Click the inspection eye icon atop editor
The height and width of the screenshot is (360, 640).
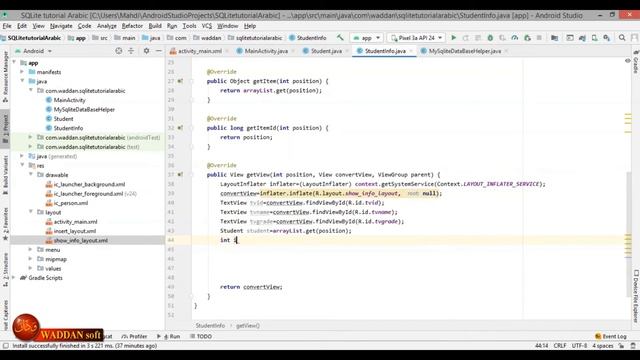click(628, 61)
